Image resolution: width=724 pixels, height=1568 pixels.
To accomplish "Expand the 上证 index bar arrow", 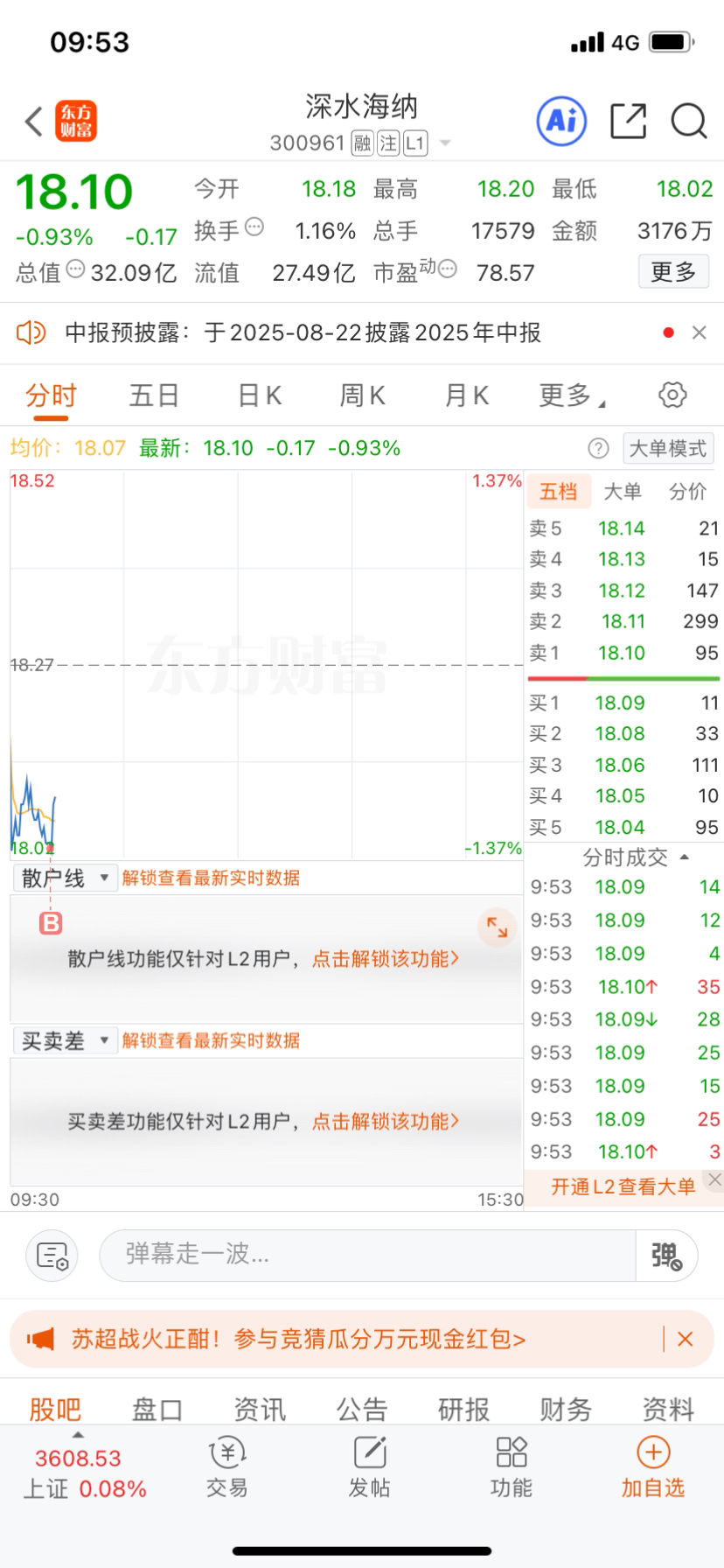I will click(x=78, y=1434).
